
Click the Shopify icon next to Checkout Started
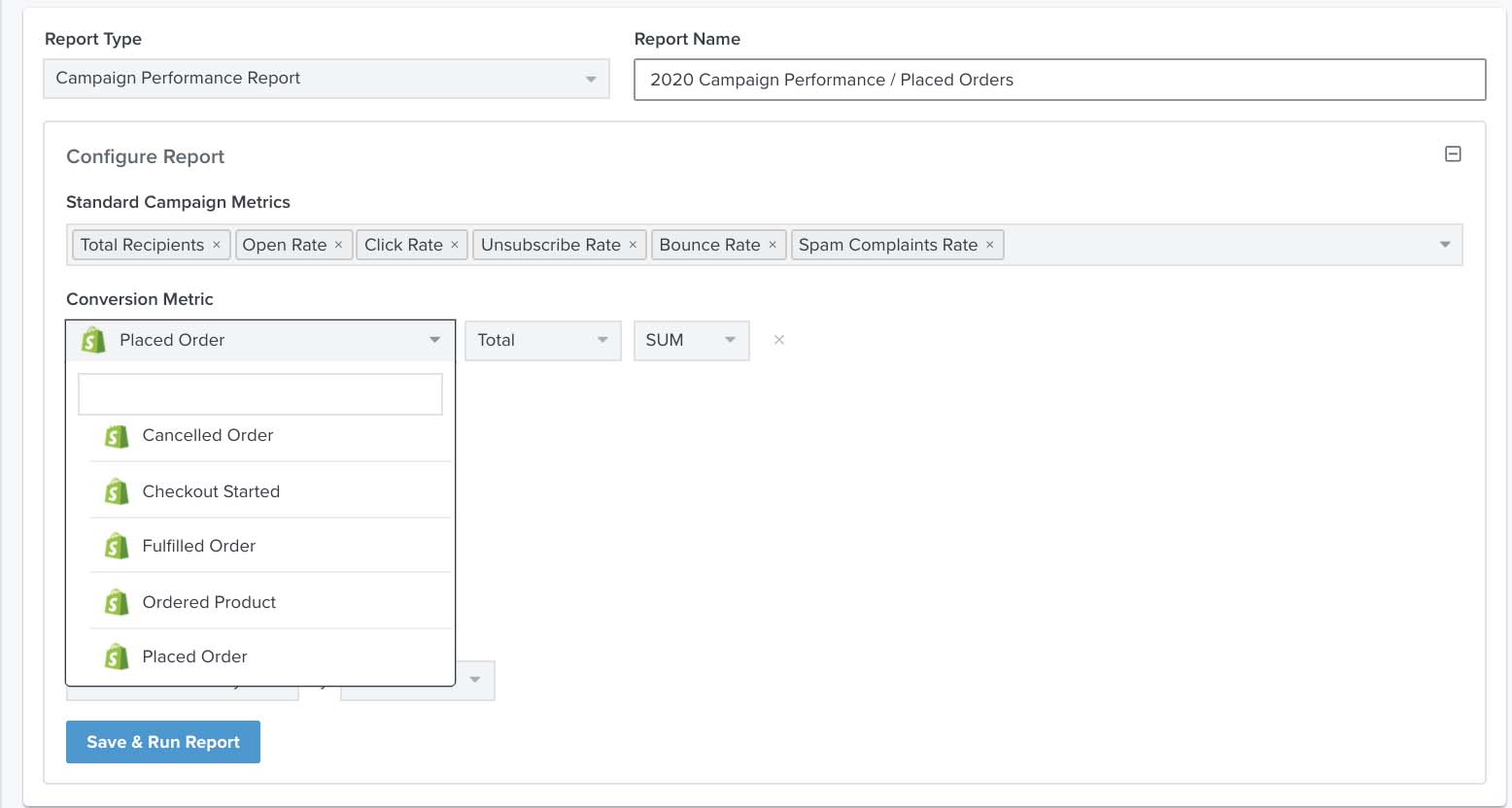tap(117, 490)
